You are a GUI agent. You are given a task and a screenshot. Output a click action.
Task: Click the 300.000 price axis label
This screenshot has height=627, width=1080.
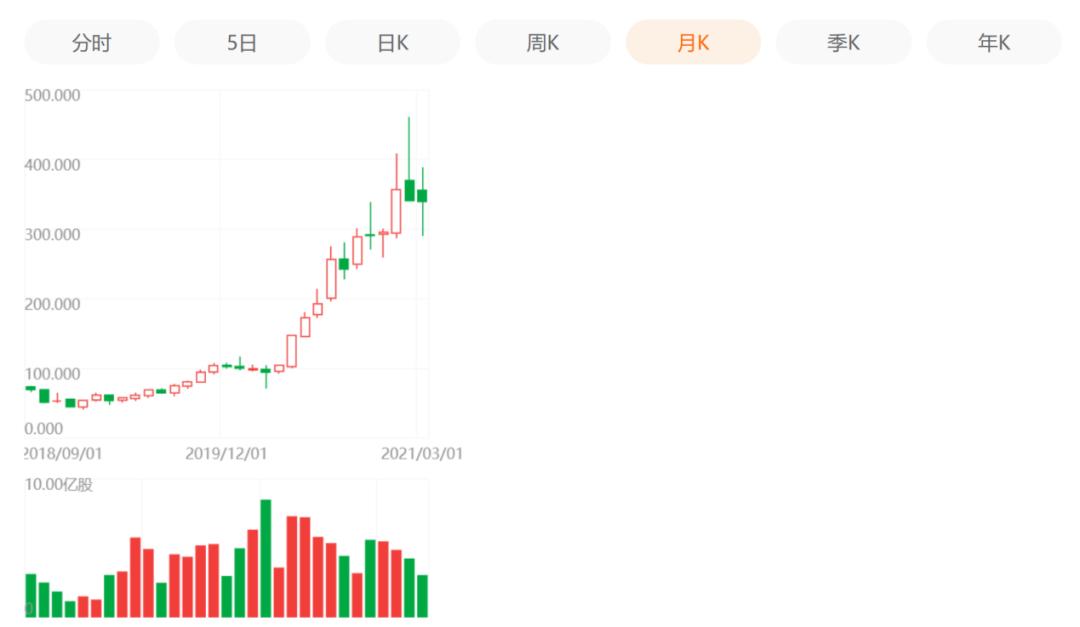pos(52,234)
